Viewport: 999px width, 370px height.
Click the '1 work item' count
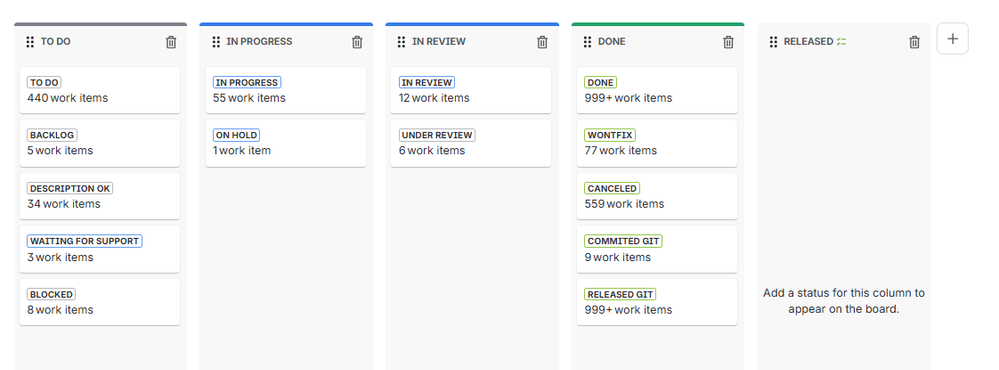coord(242,151)
